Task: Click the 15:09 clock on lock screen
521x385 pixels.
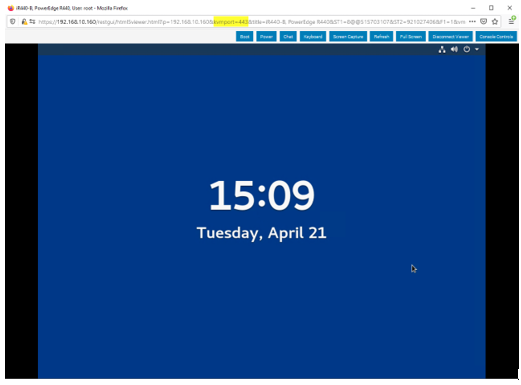Action: pyautogui.click(x=262, y=195)
